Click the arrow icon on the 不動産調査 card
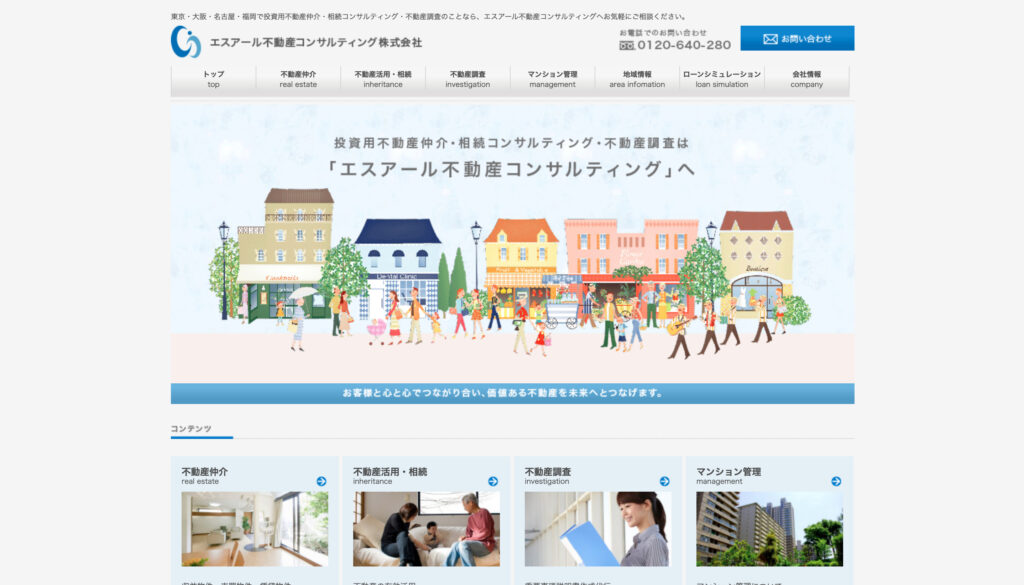Viewport: 1024px width, 585px height. click(664, 481)
